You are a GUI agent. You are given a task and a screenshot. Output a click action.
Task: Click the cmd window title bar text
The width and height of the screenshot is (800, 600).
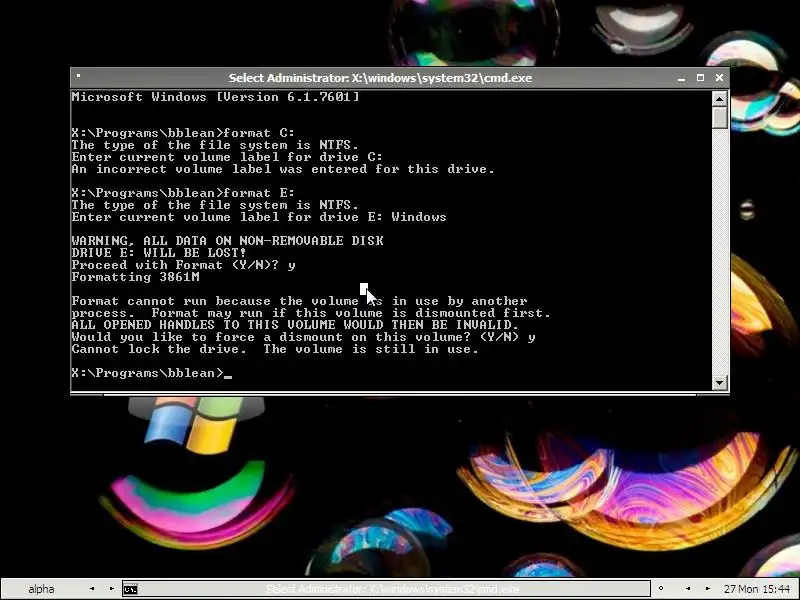pos(380,78)
